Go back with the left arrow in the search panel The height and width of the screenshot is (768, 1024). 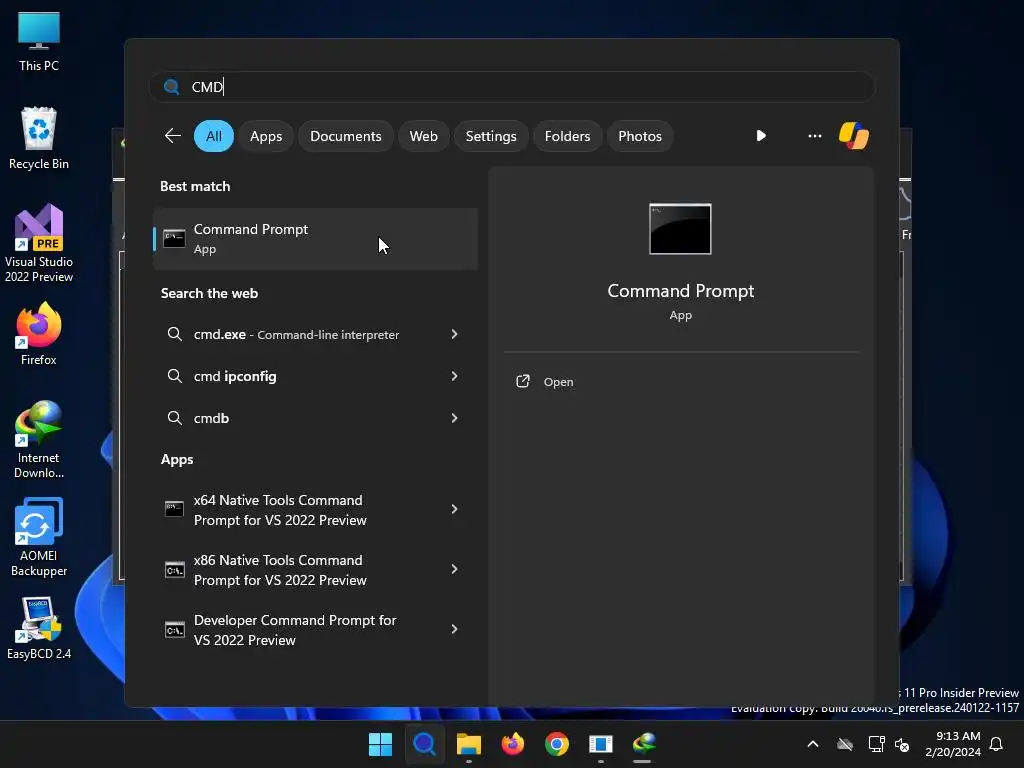(x=172, y=136)
